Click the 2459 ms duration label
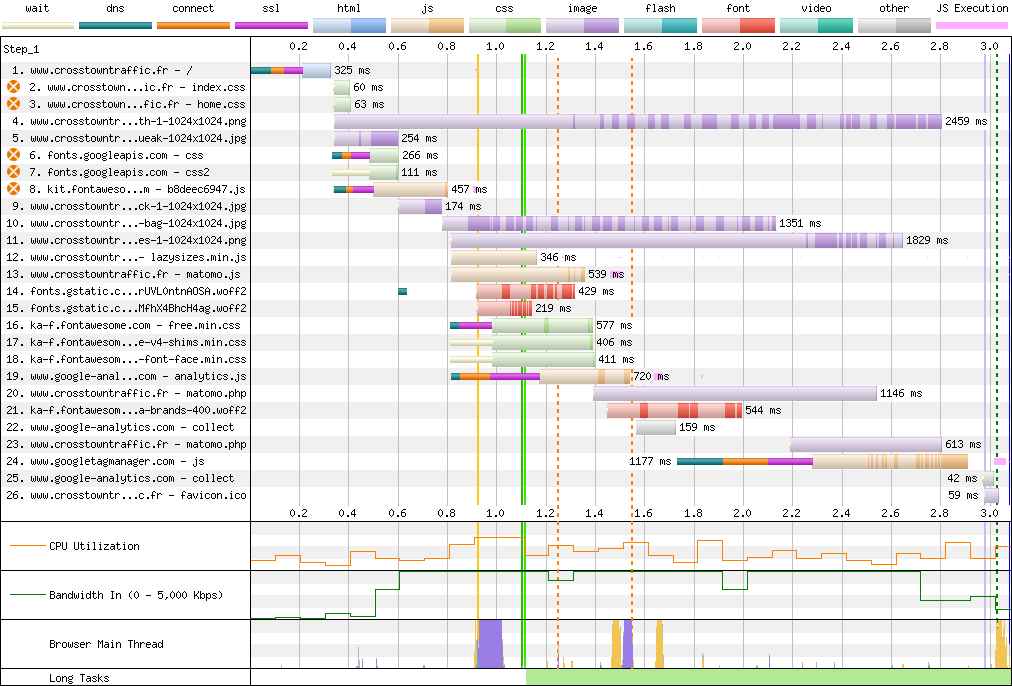1012x686 pixels. click(x=966, y=121)
